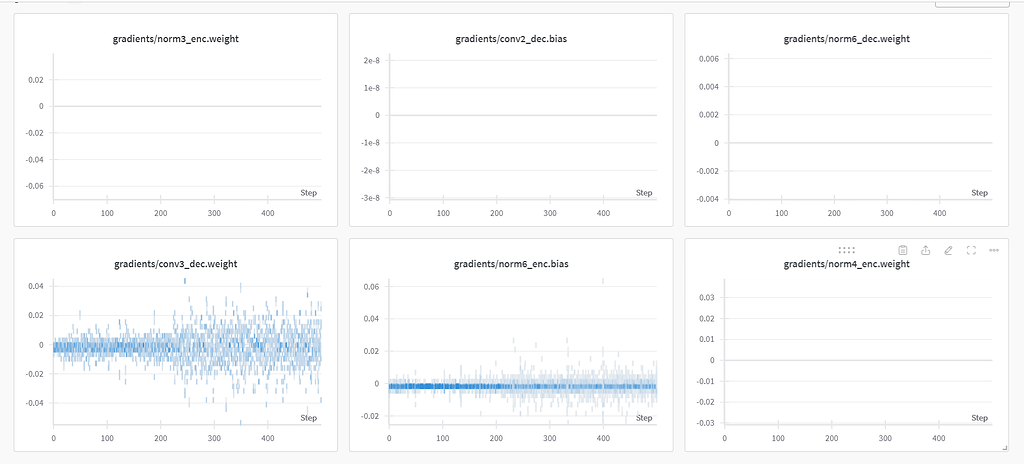Click the zero line in norm3_enc.weight plot
The height and width of the screenshot is (464, 1024).
coord(187,106)
